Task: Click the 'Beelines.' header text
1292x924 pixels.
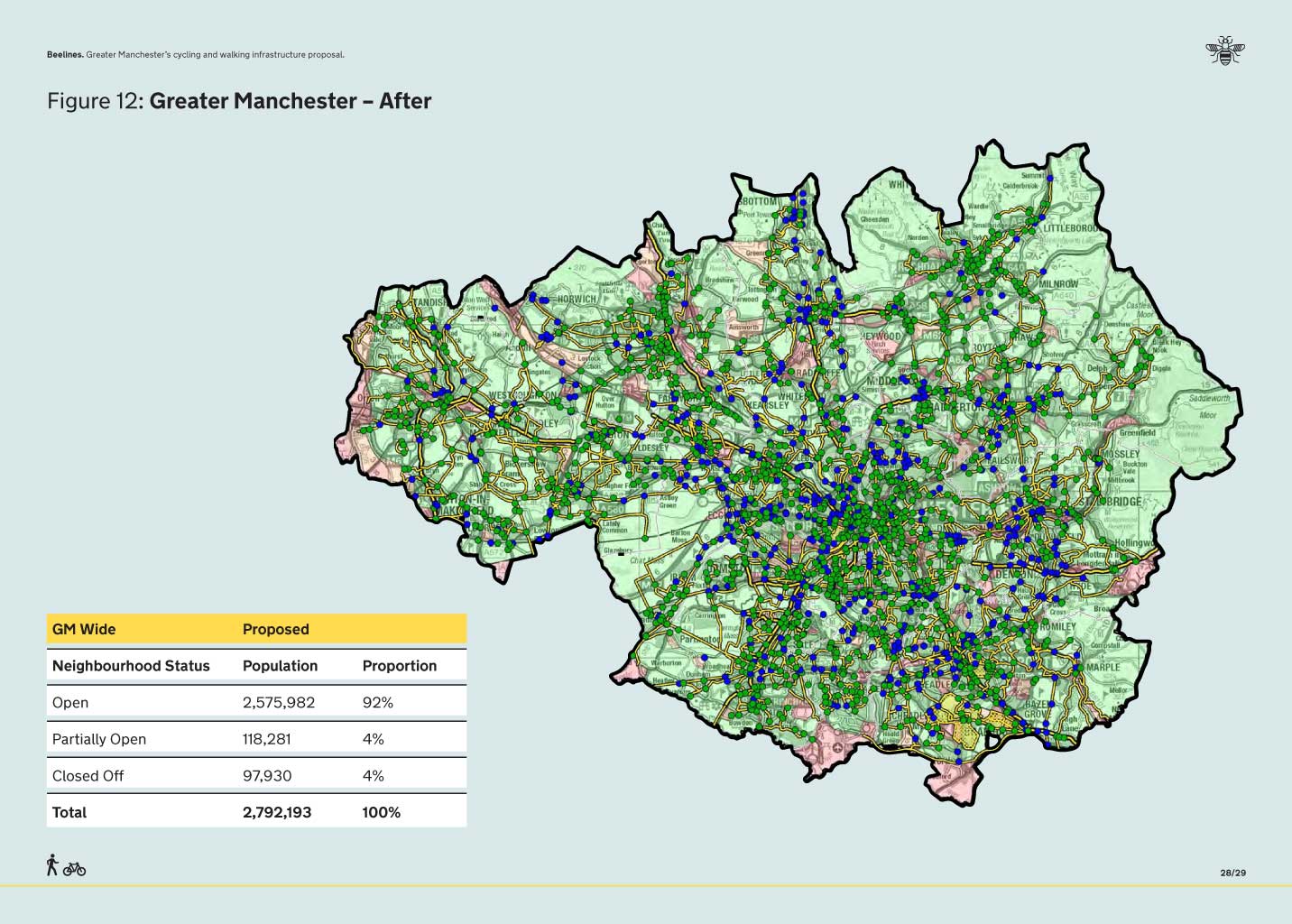Action: point(65,55)
